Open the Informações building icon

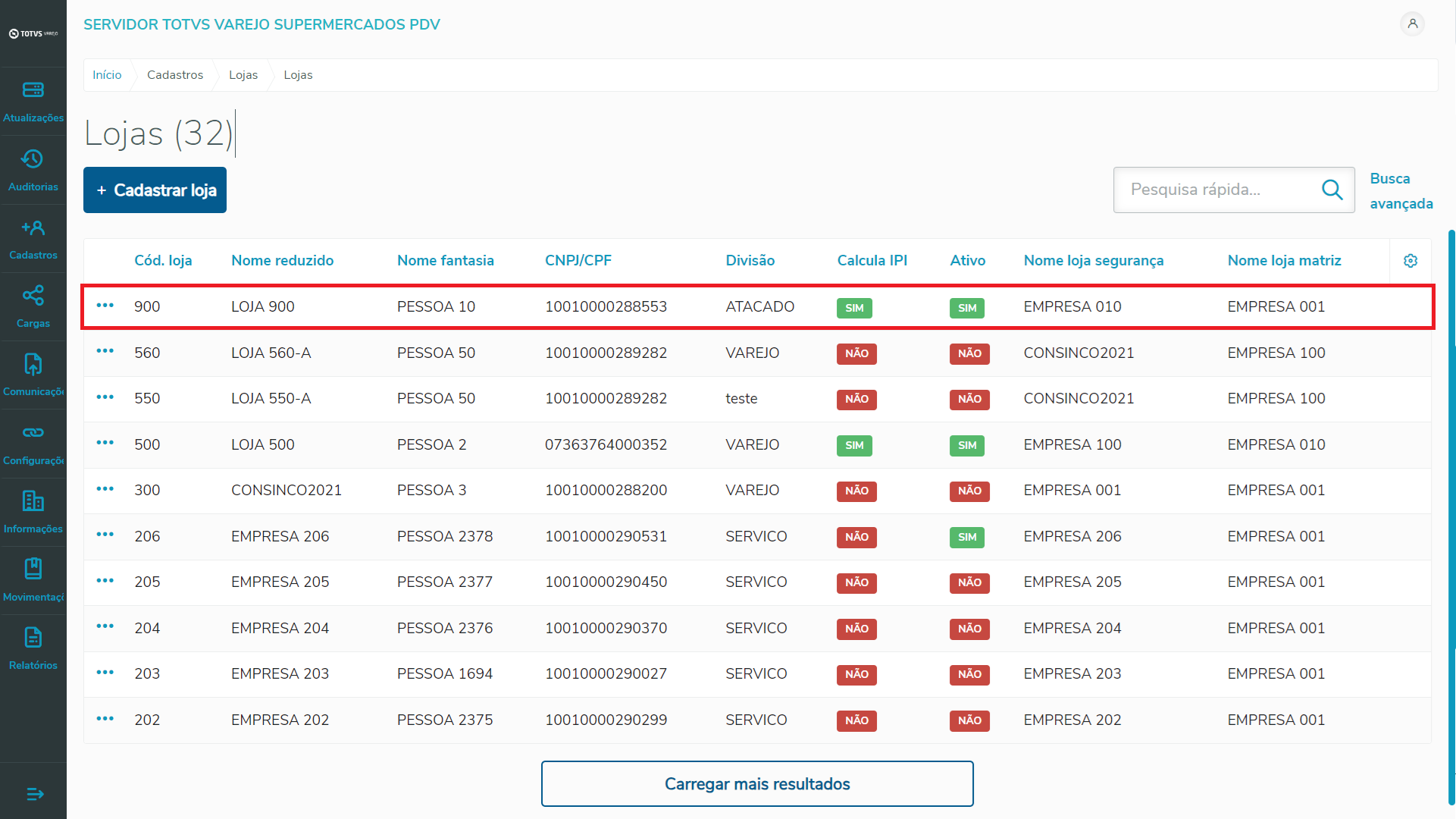[33, 501]
